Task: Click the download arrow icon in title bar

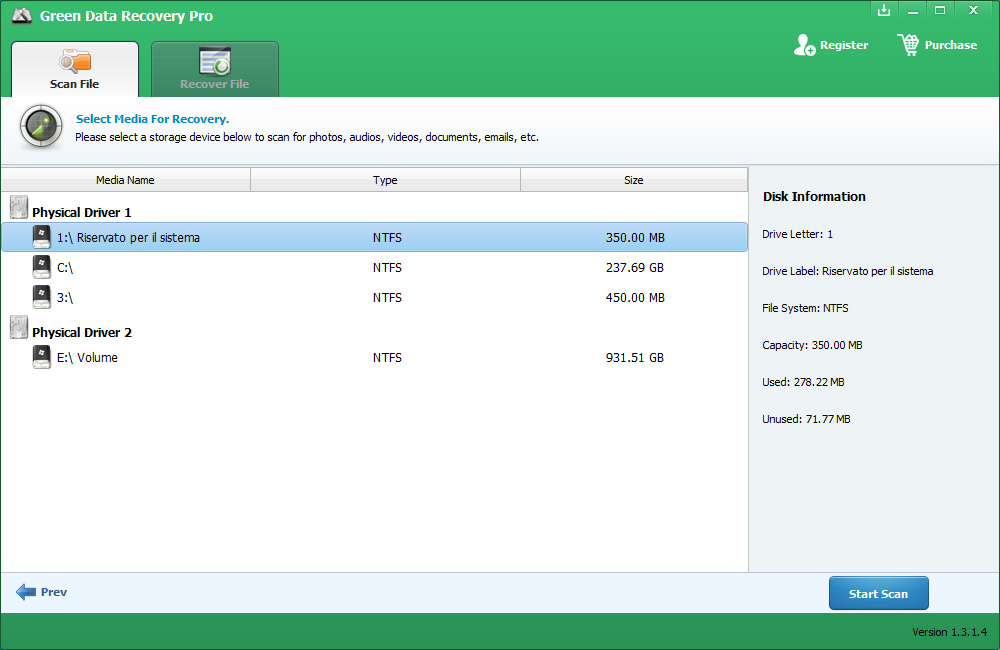Action: (x=883, y=10)
